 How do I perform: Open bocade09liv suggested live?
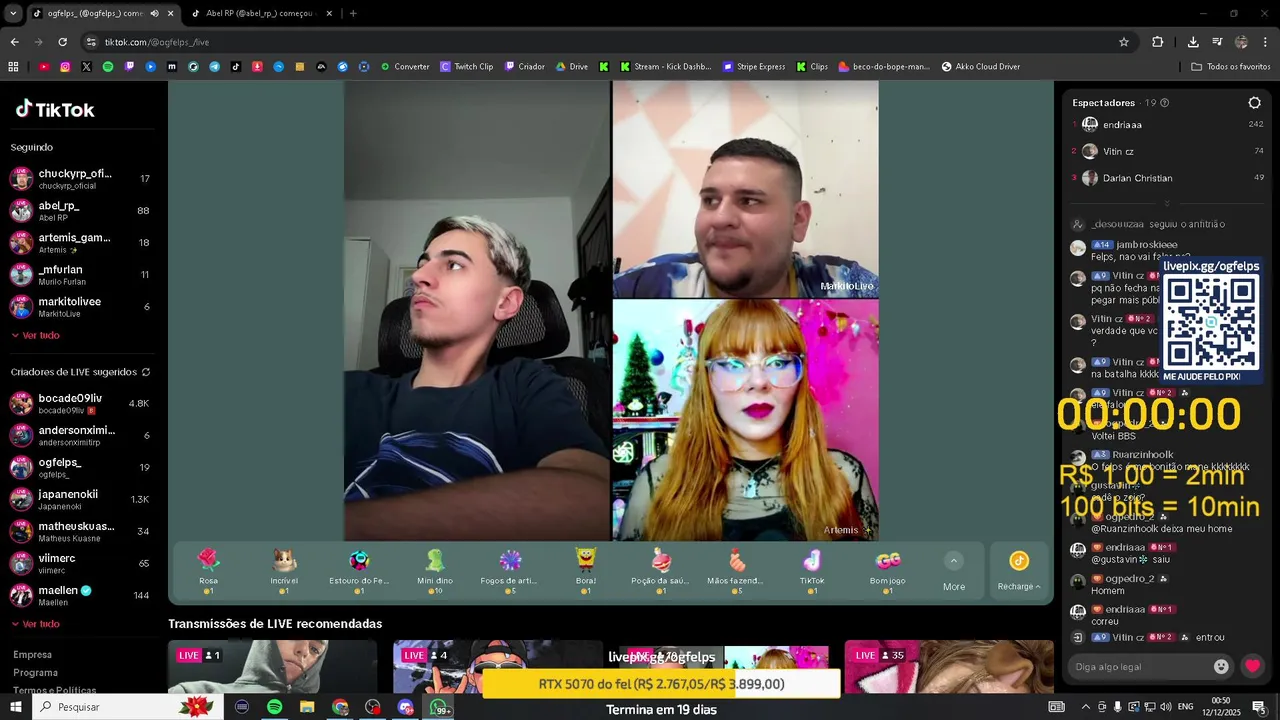click(80, 403)
